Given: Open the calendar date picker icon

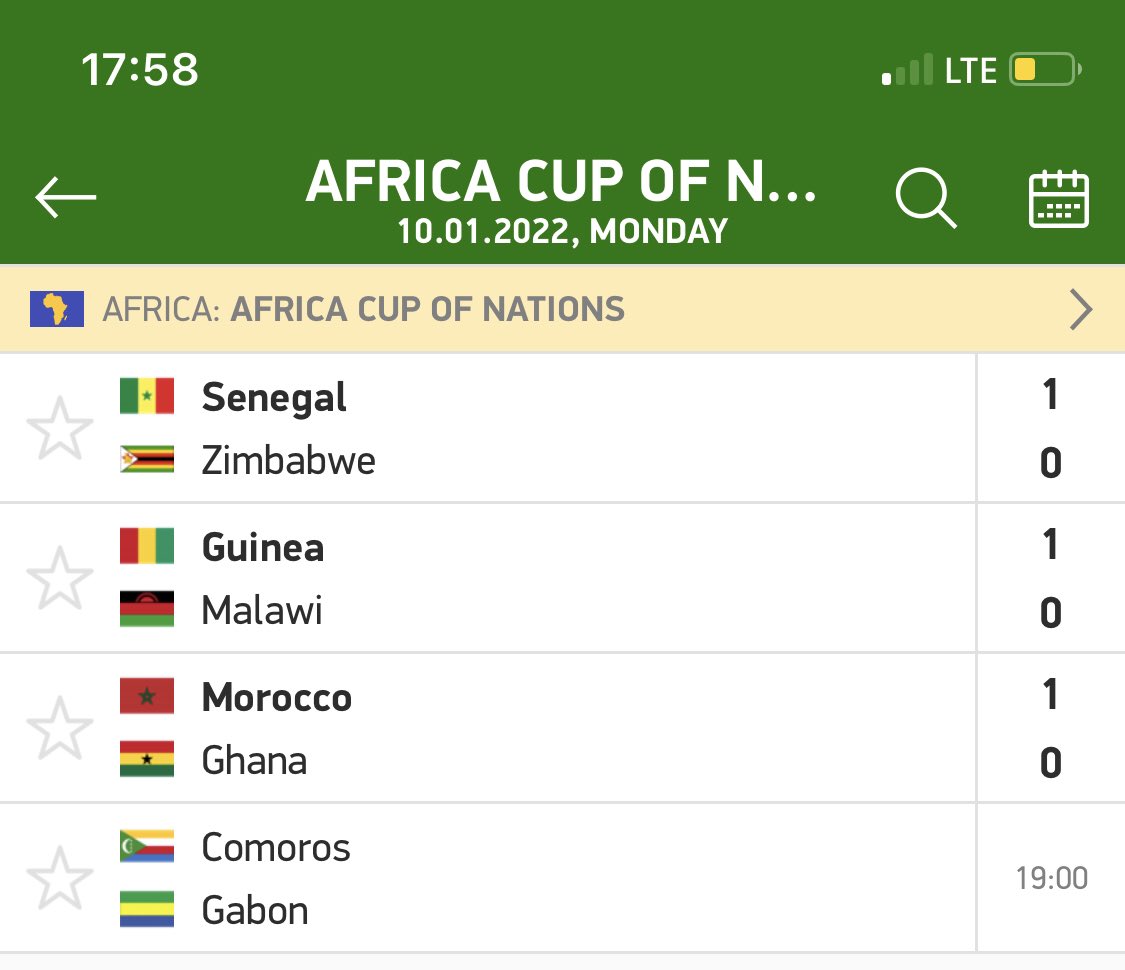Looking at the screenshot, I should (x=1059, y=199).
